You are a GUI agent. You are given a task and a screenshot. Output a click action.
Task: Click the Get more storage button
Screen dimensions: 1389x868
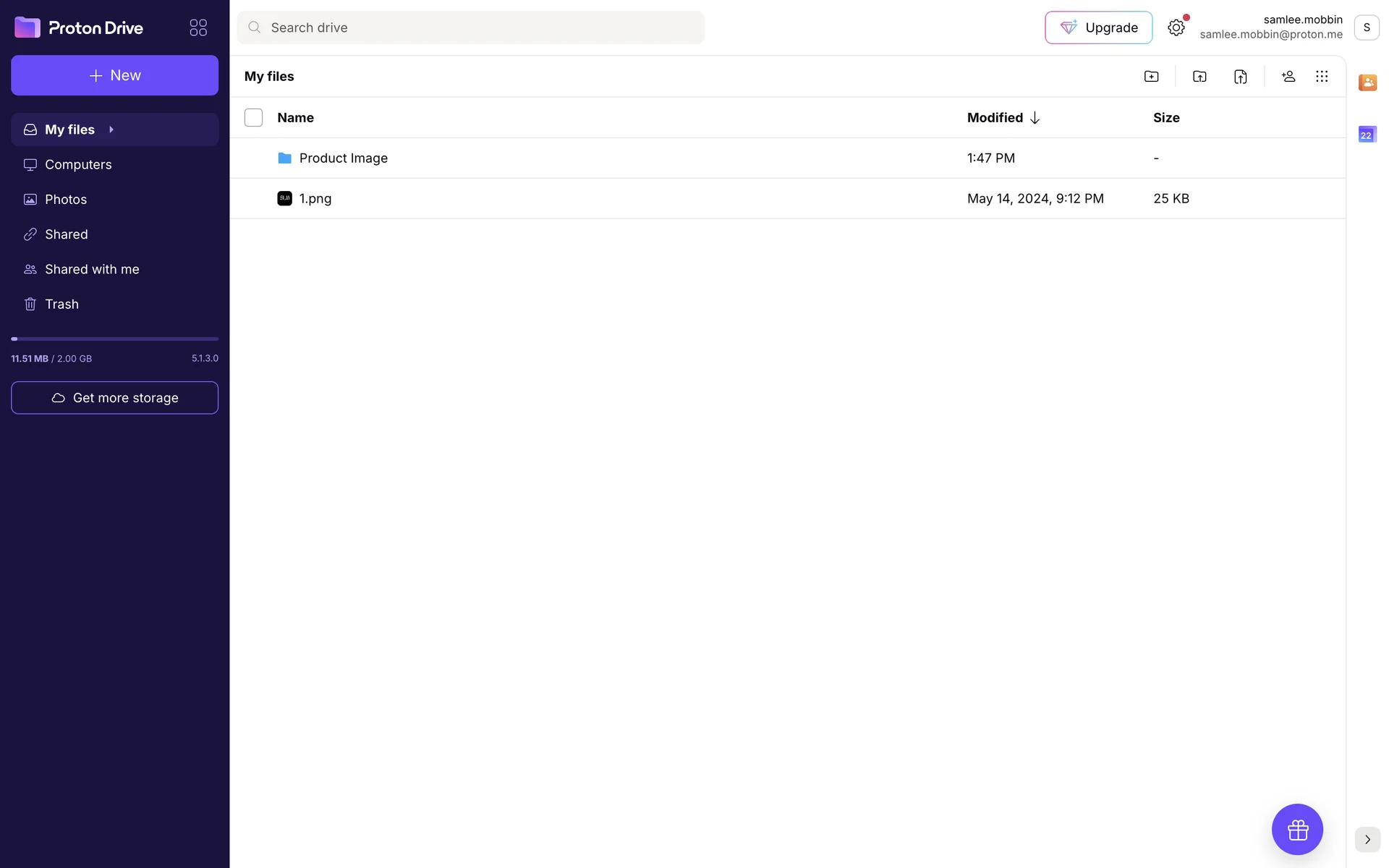point(114,398)
